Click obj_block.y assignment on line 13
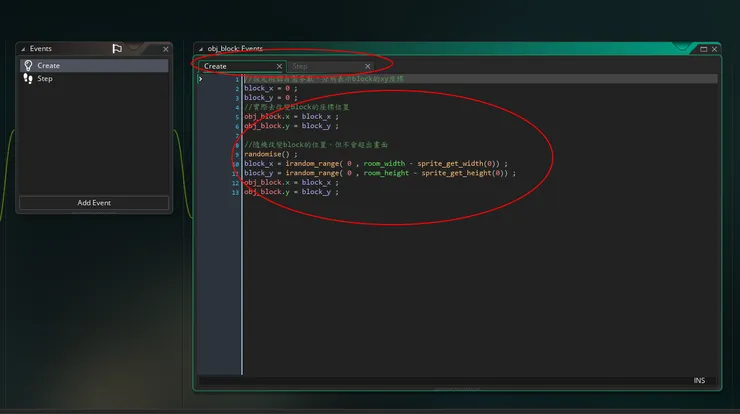The height and width of the screenshot is (414, 740). pos(291,192)
